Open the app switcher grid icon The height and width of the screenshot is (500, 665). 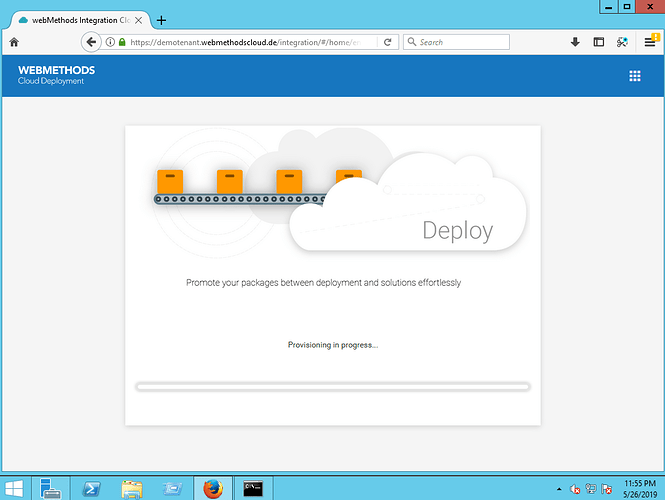pyautogui.click(x=634, y=76)
